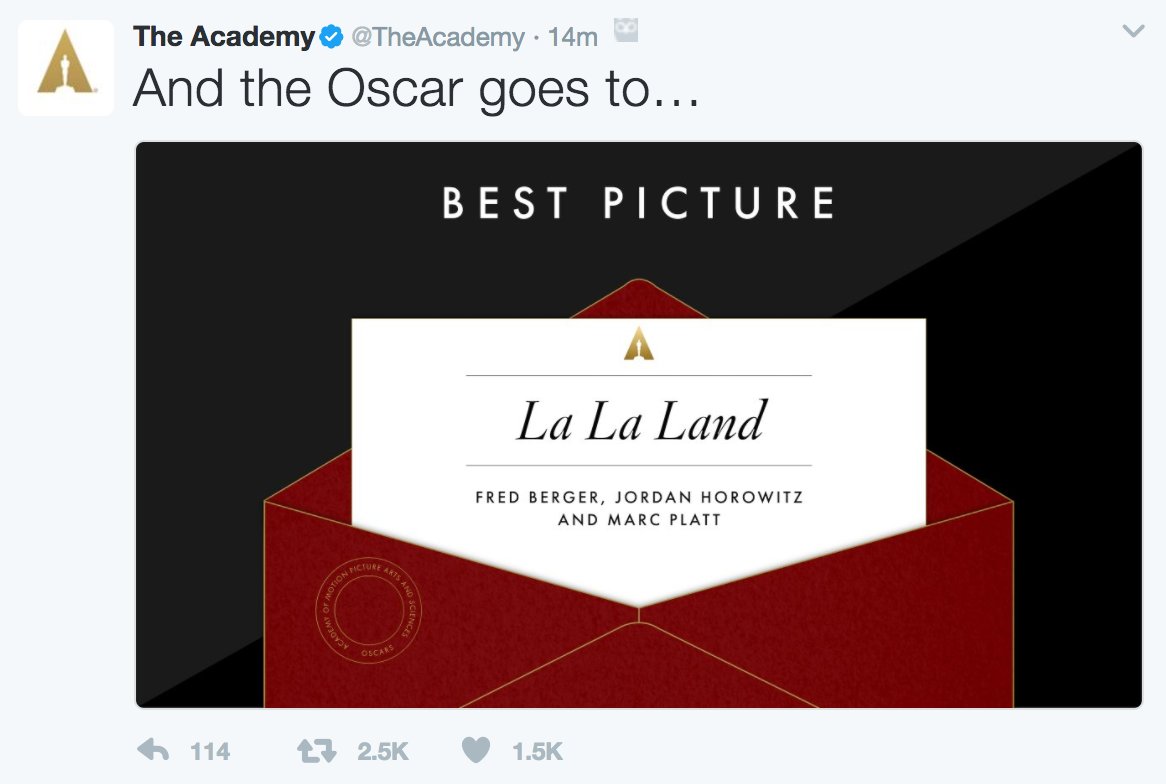Image resolution: width=1166 pixels, height=784 pixels.
Task: Click the 114 replies count
Action: tap(210, 751)
